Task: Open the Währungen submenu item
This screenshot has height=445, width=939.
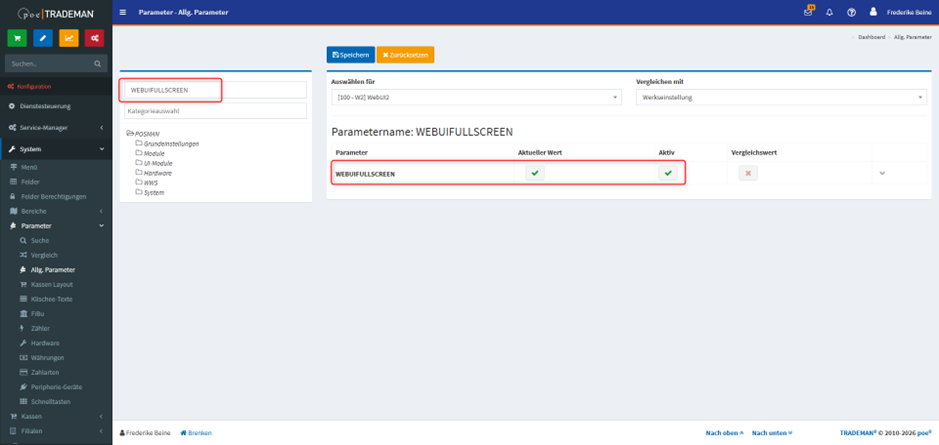Action: pos(56,358)
